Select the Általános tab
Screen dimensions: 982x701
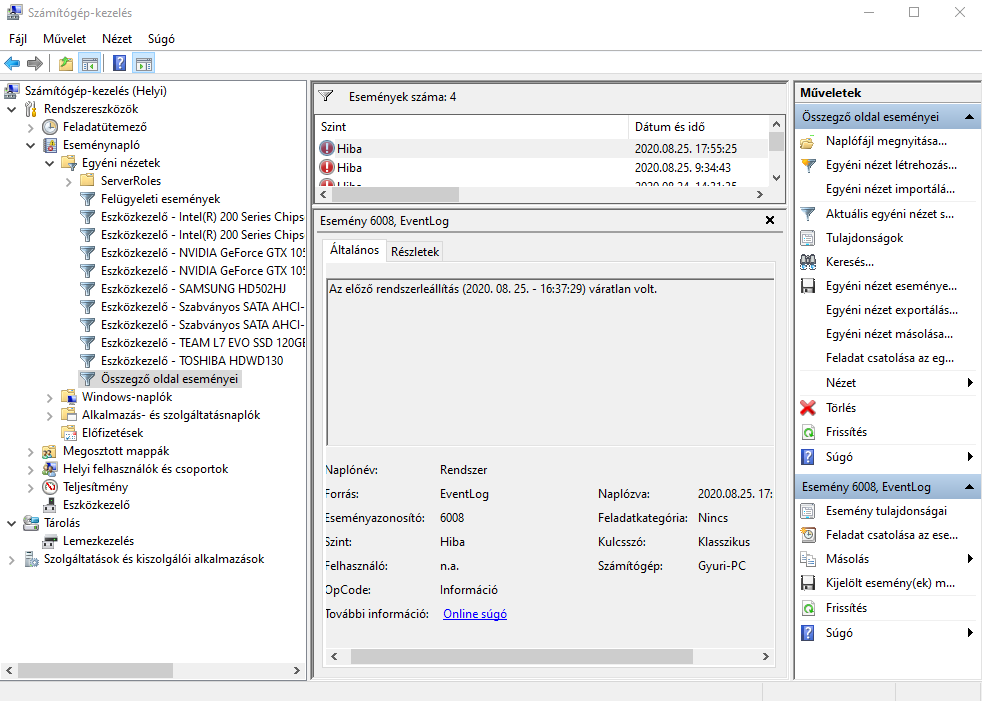(354, 249)
